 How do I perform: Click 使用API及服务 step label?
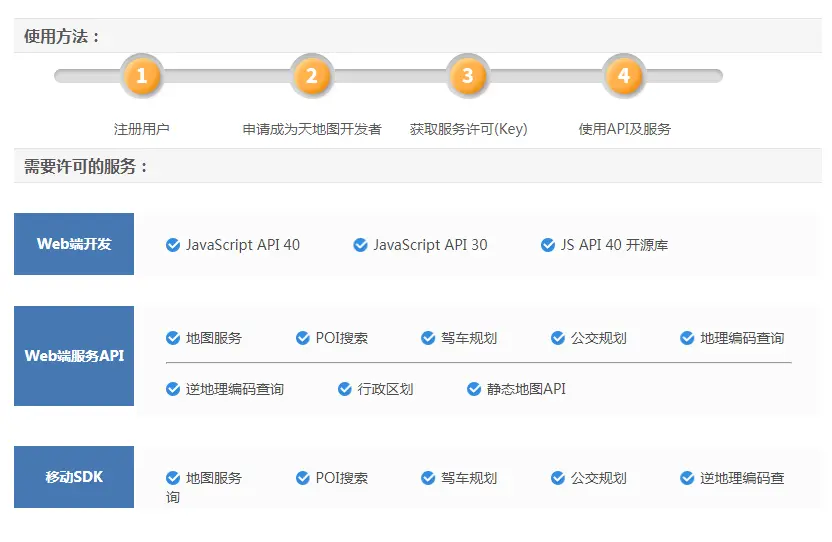coord(625,129)
